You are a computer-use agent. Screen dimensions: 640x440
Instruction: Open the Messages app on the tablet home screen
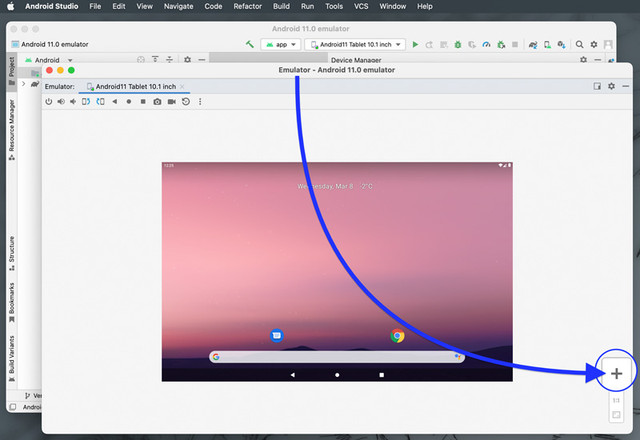277,336
